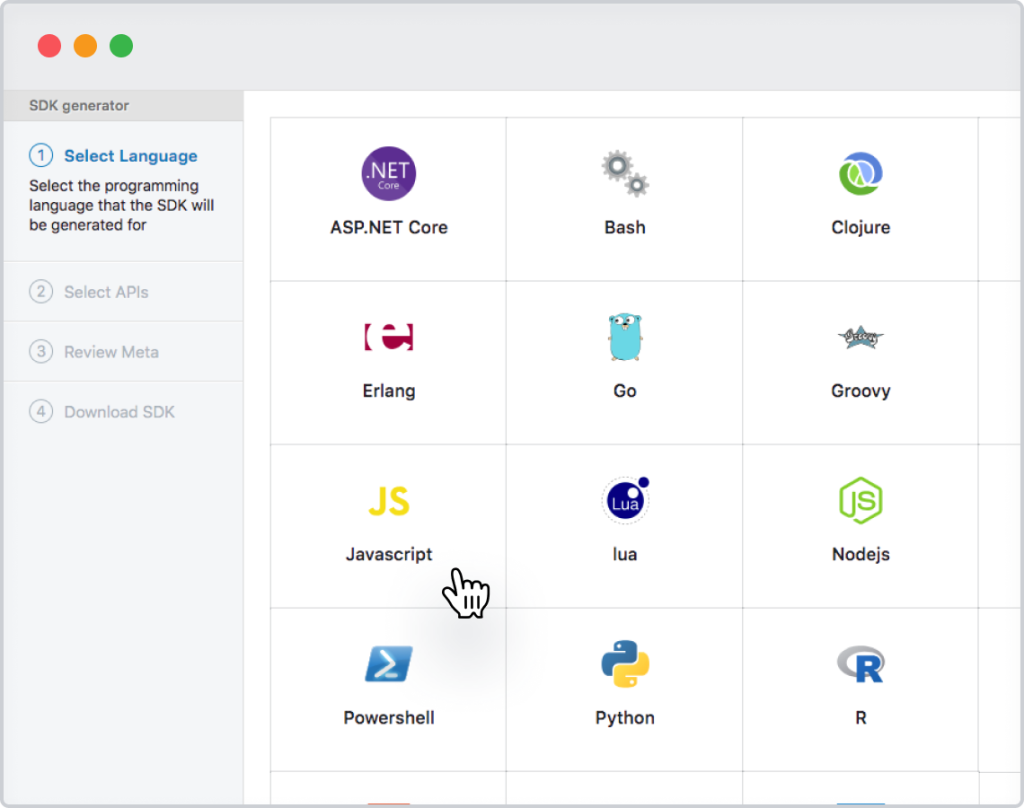Go to the Download SDK step

pos(120,412)
